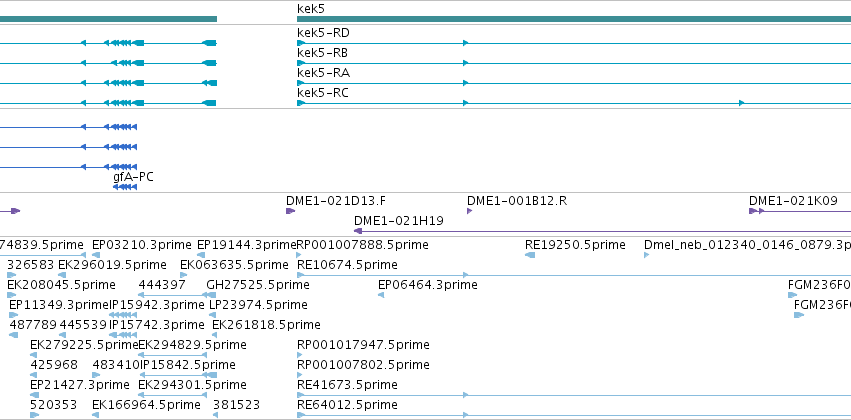Image resolution: width=851 pixels, height=420 pixels.
Task: Click the EP06464.3prime EST arrow
Action: coord(381,295)
